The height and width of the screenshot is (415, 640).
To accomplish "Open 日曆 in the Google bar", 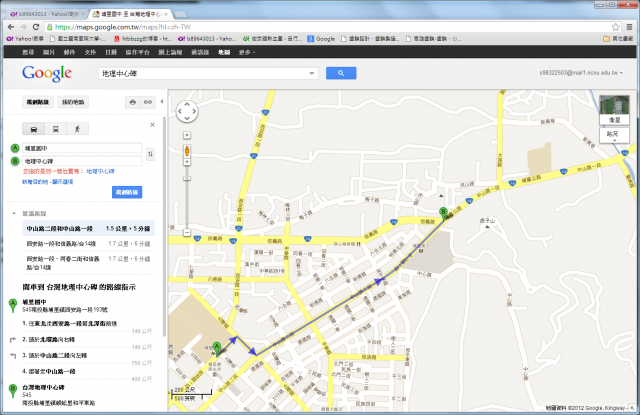I will click(x=111, y=52).
